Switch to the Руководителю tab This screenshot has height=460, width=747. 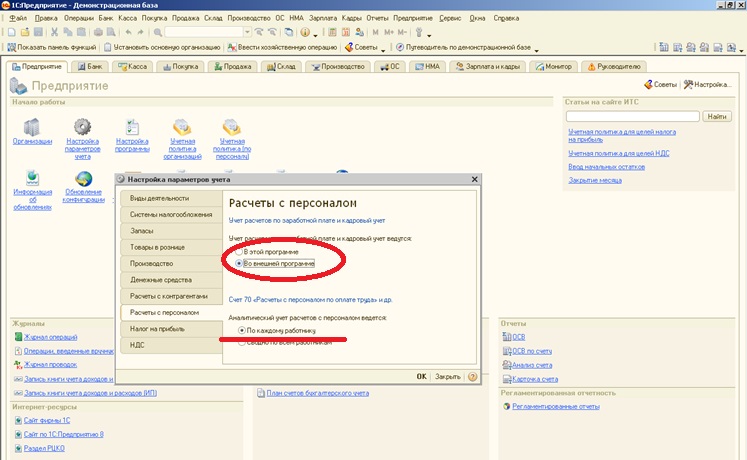[614, 67]
